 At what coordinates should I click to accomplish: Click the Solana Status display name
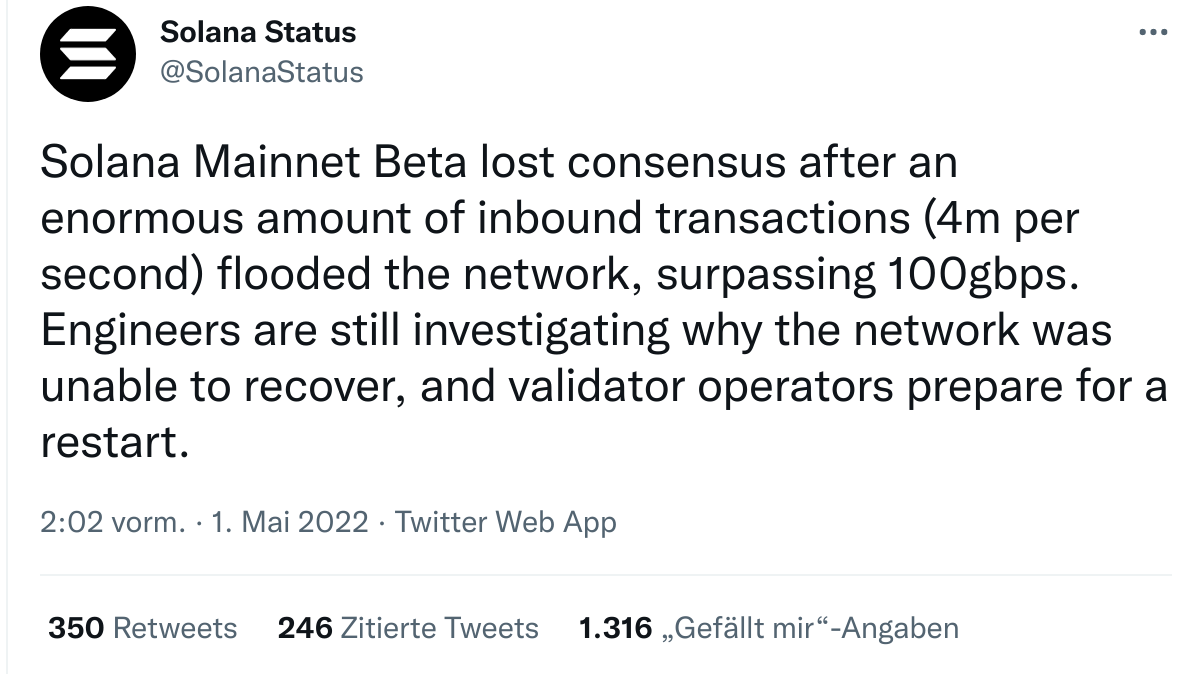coord(258,32)
